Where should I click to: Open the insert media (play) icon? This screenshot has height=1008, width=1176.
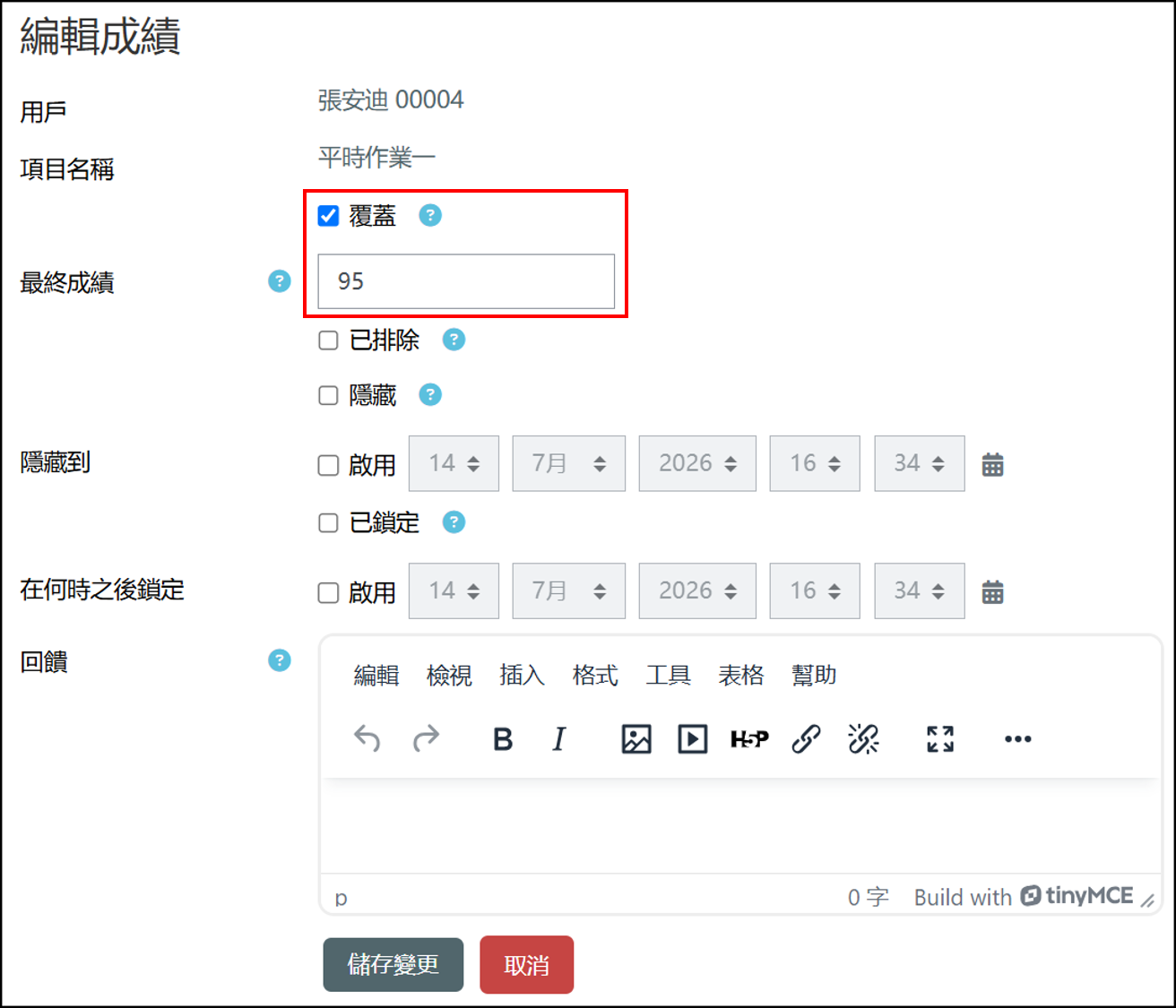tap(692, 739)
